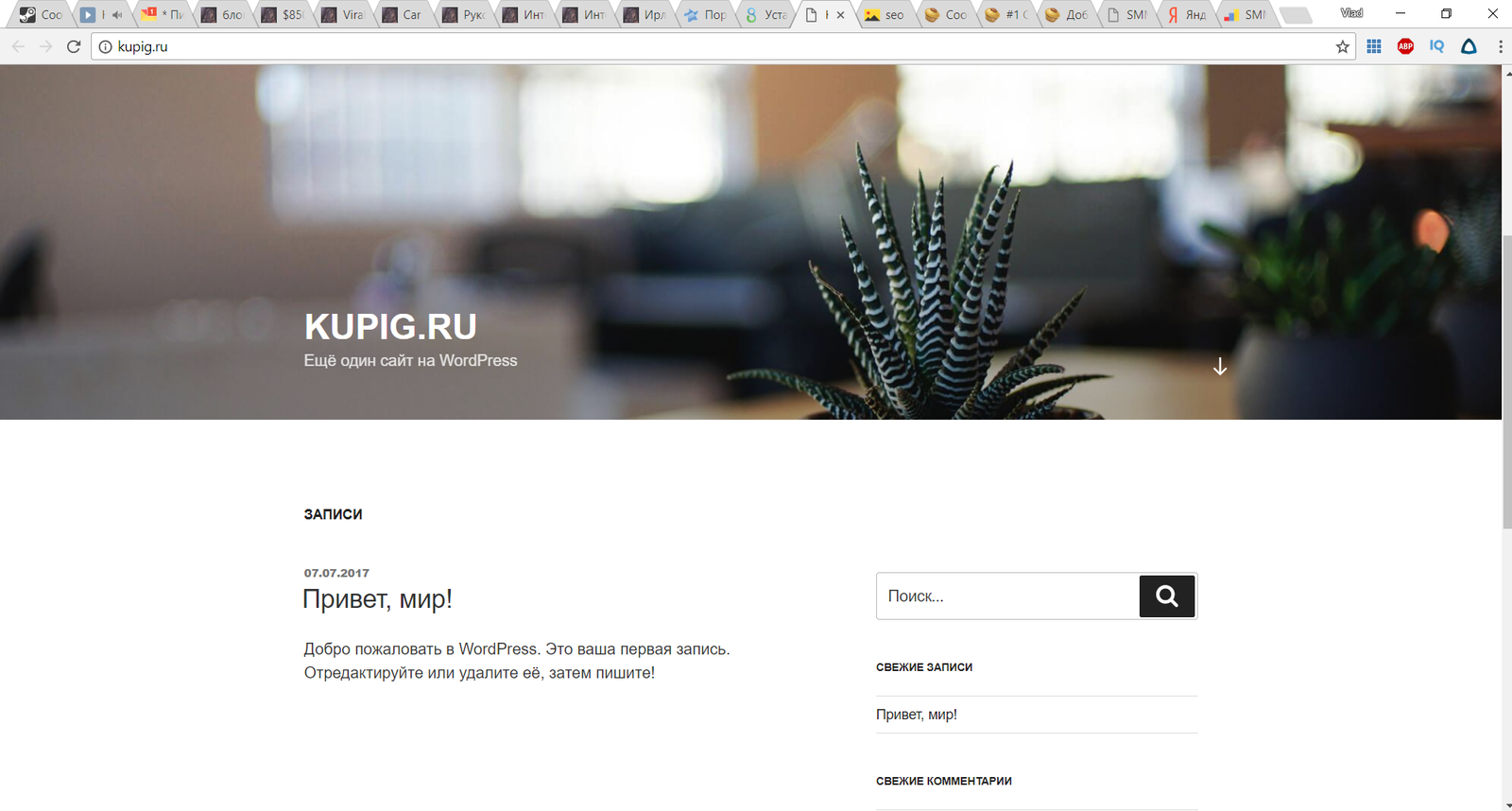Switch to the seo tab
The height and width of the screenshot is (811, 1512).
point(885,15)
